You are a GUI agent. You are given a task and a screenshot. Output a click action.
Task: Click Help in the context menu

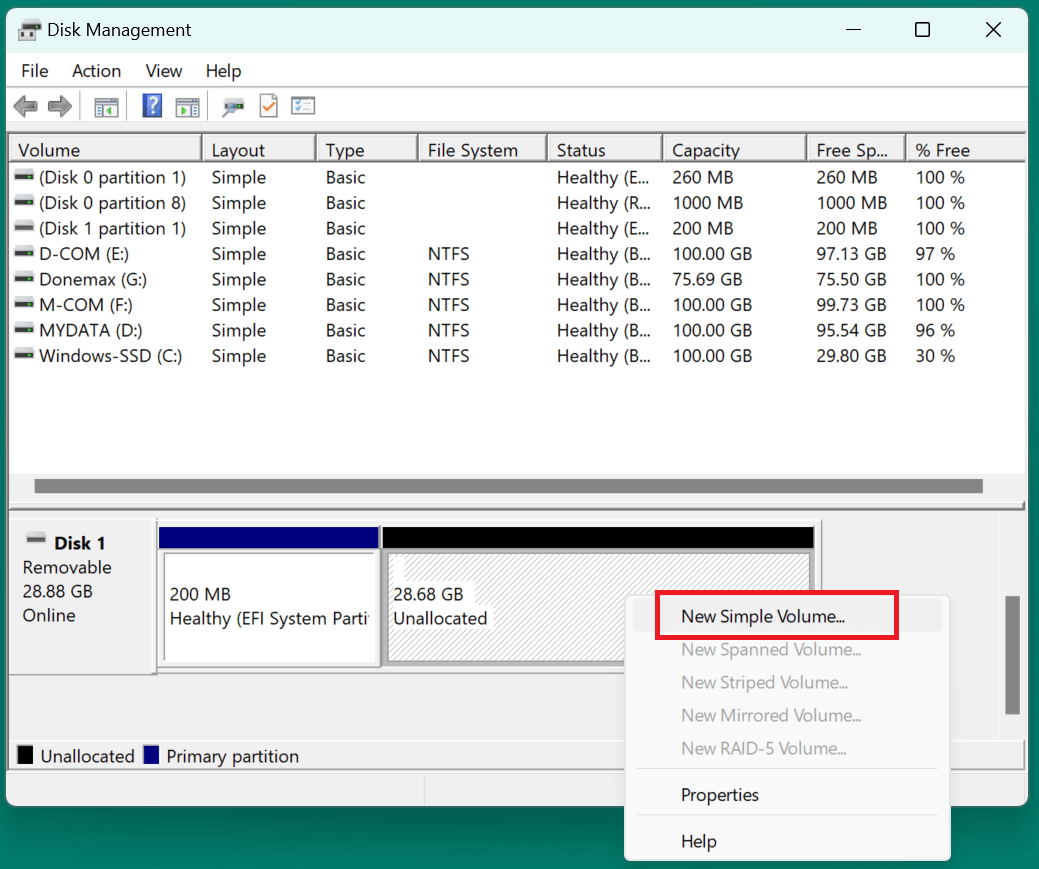pos(698,841)
